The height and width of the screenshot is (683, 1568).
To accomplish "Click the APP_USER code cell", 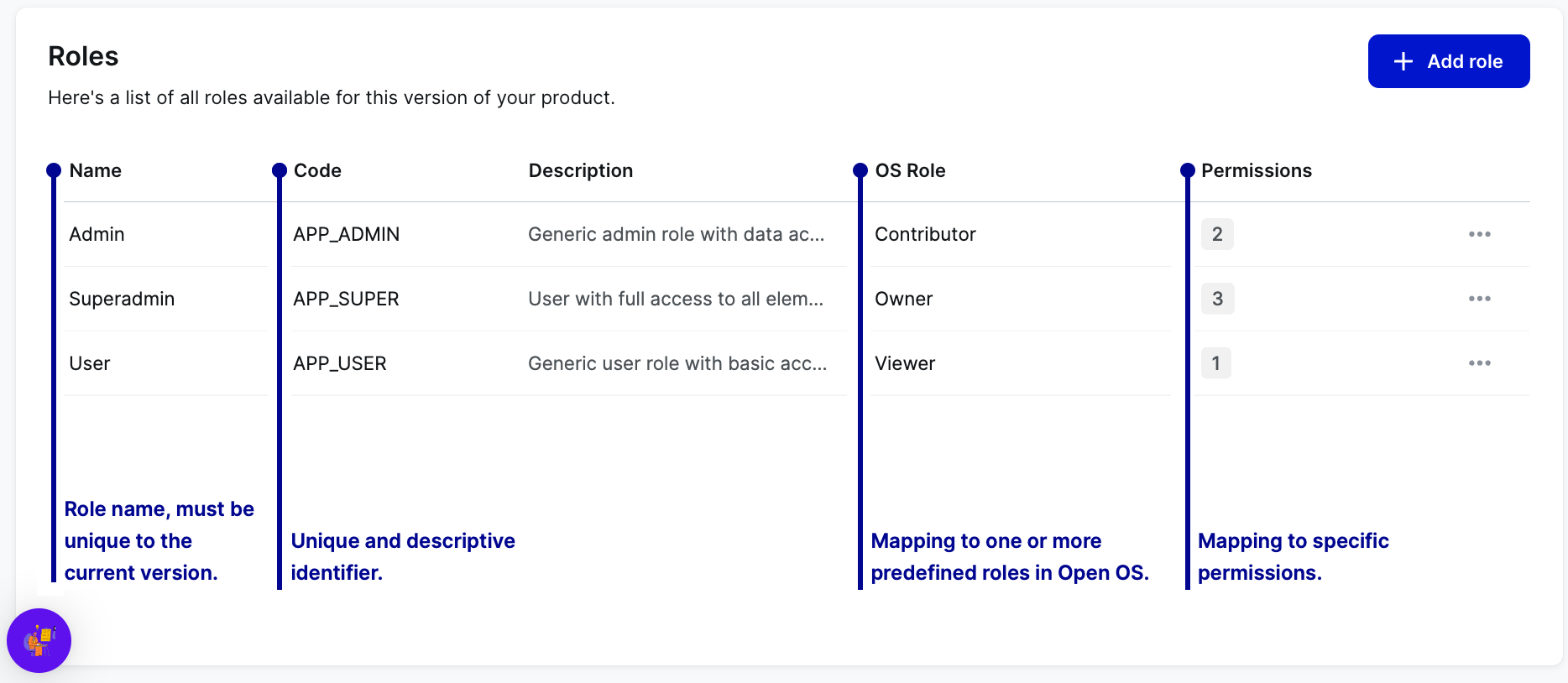I will [340, 363].
